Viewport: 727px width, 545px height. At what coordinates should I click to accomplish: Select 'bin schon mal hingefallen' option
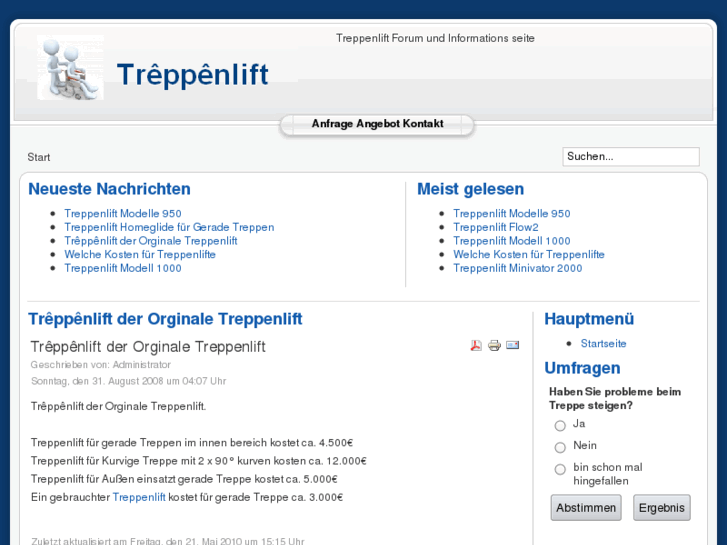coord(560,469)
